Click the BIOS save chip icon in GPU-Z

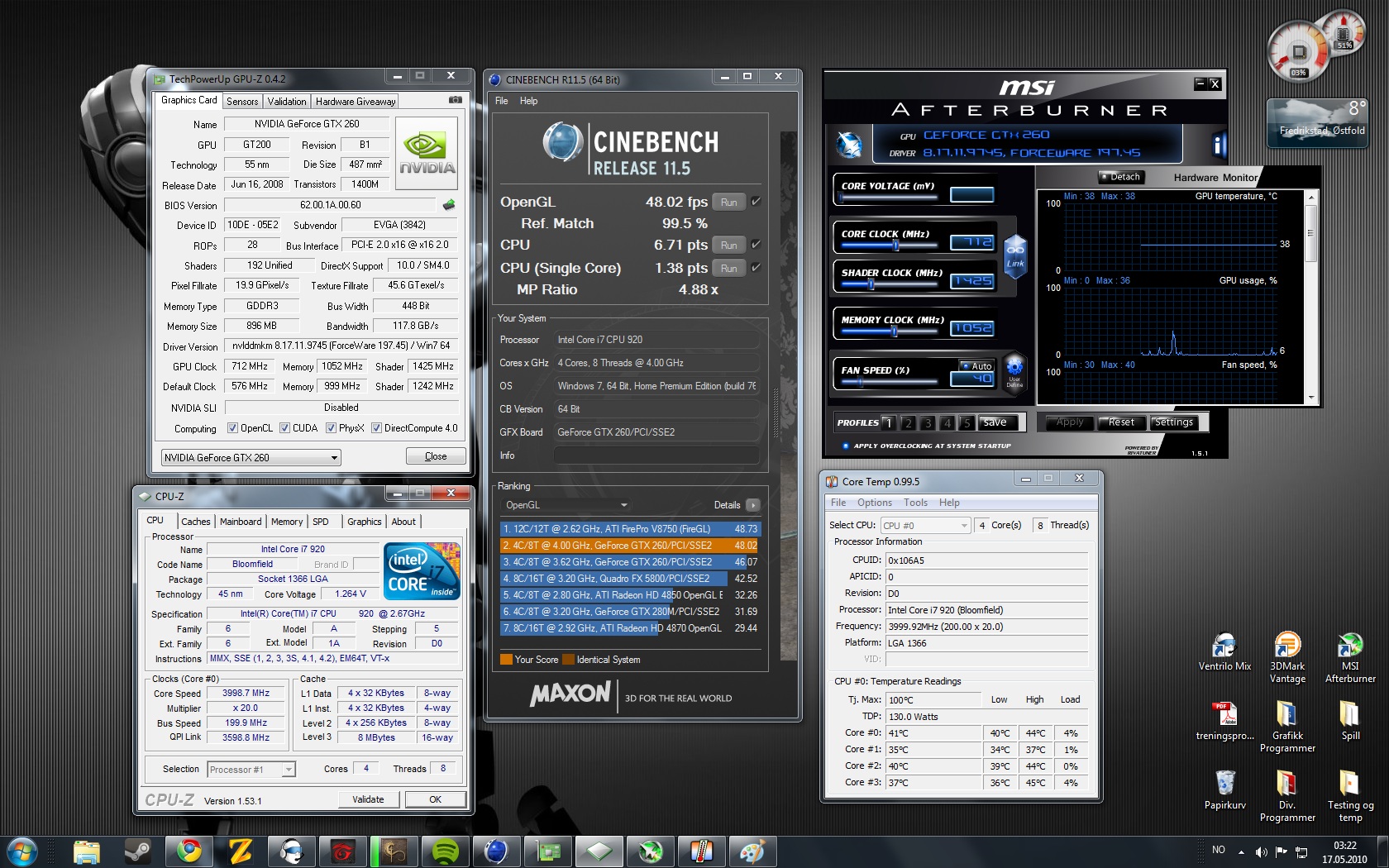tap(449, 204)
